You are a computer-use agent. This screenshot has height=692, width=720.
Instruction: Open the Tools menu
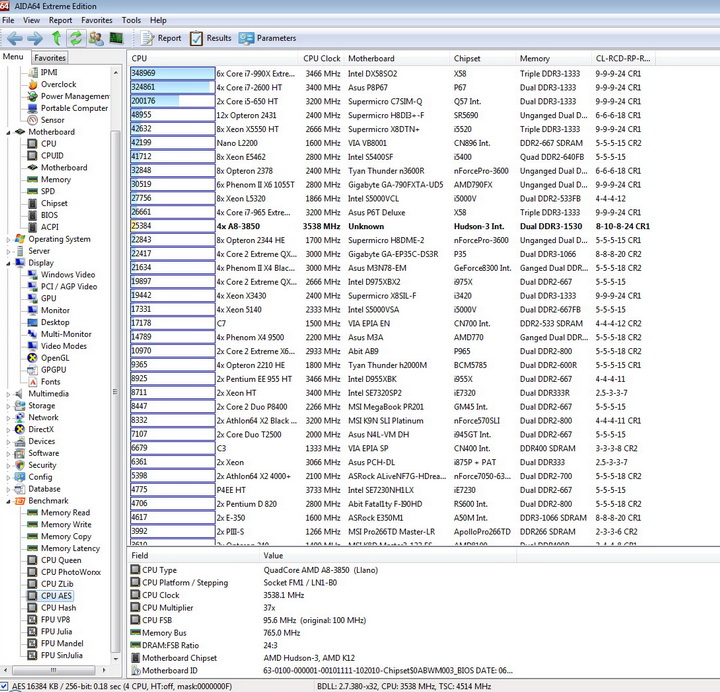(131, 20)
